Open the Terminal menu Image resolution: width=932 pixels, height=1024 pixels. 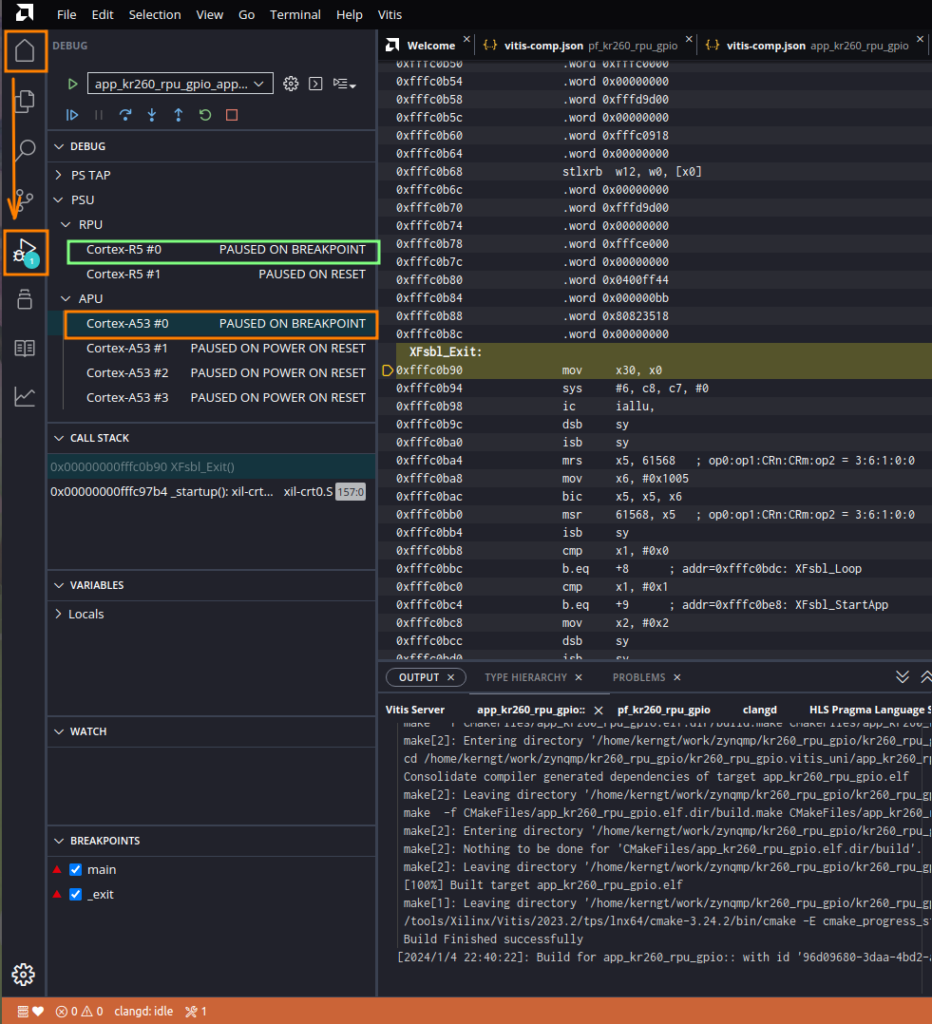[x=295, y=14]
